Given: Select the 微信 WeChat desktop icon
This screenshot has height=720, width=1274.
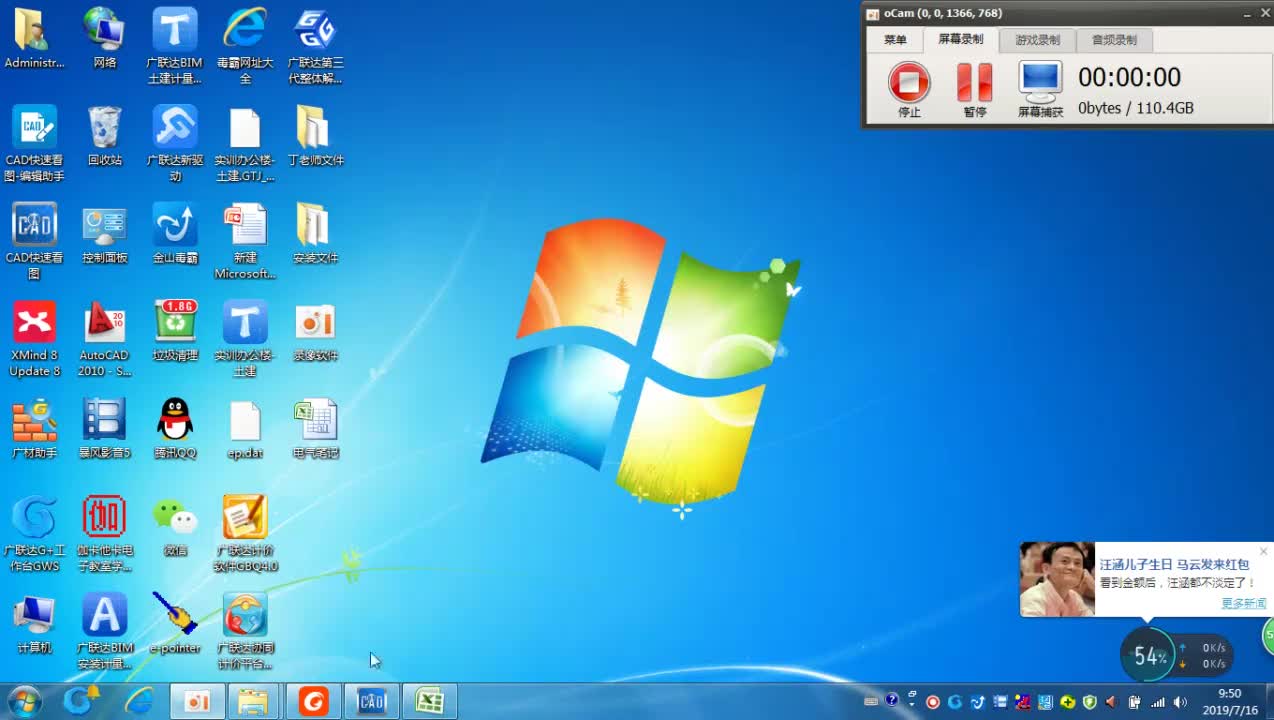Looking at the screenshot, I should pyautogui.click(x=175, y=526).
